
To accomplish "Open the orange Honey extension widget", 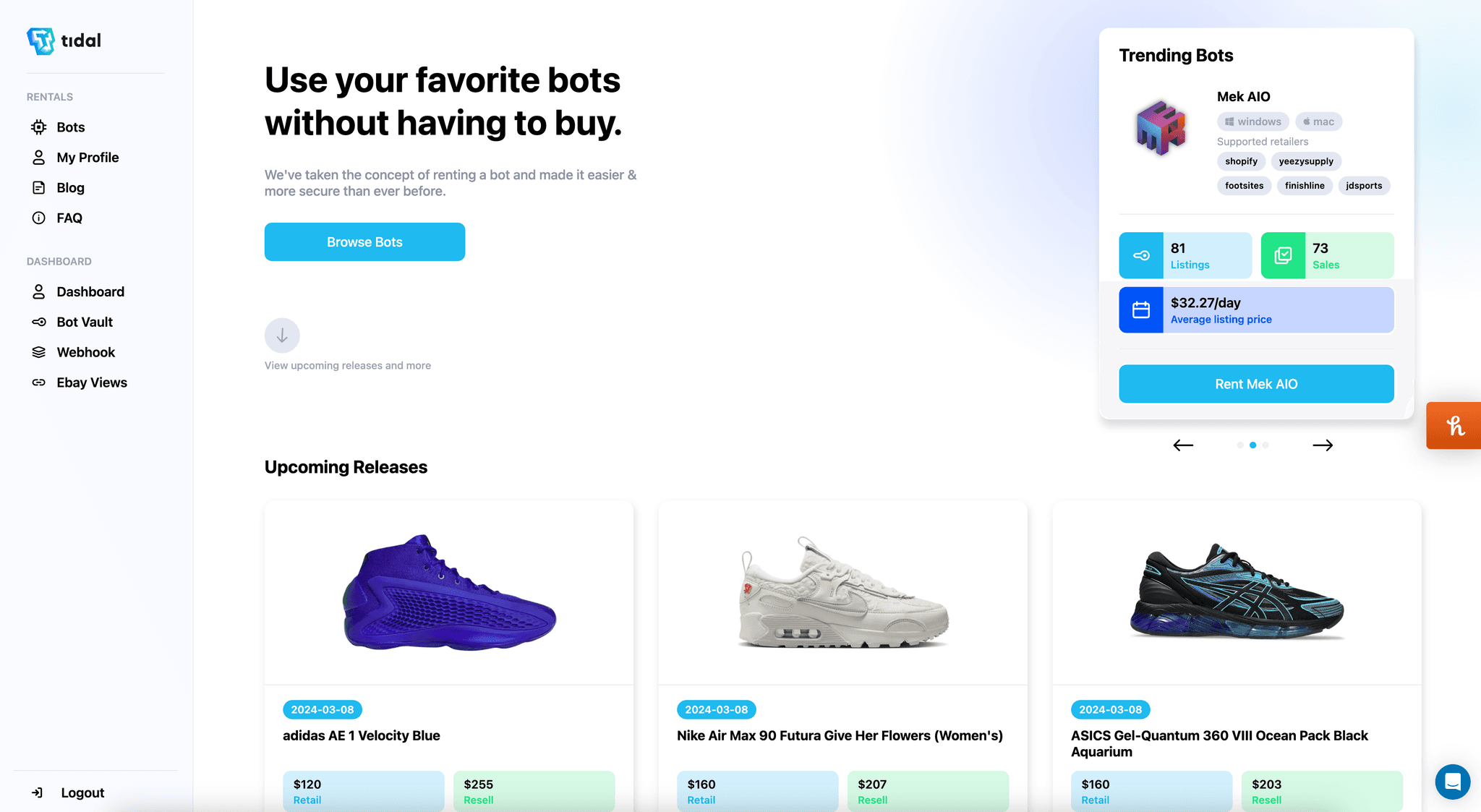I will pos(1454,426).
